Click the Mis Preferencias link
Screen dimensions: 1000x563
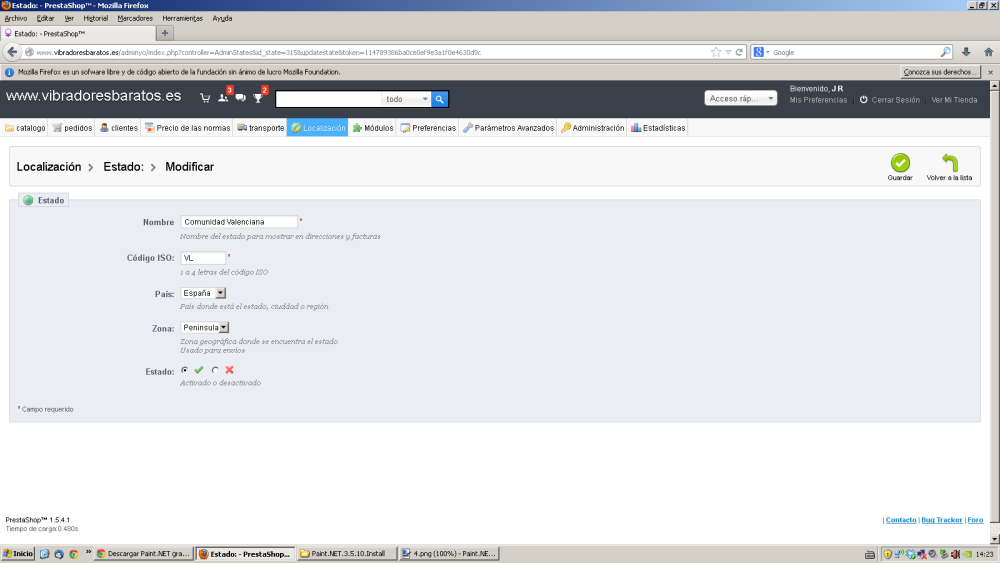pos(818,100)
